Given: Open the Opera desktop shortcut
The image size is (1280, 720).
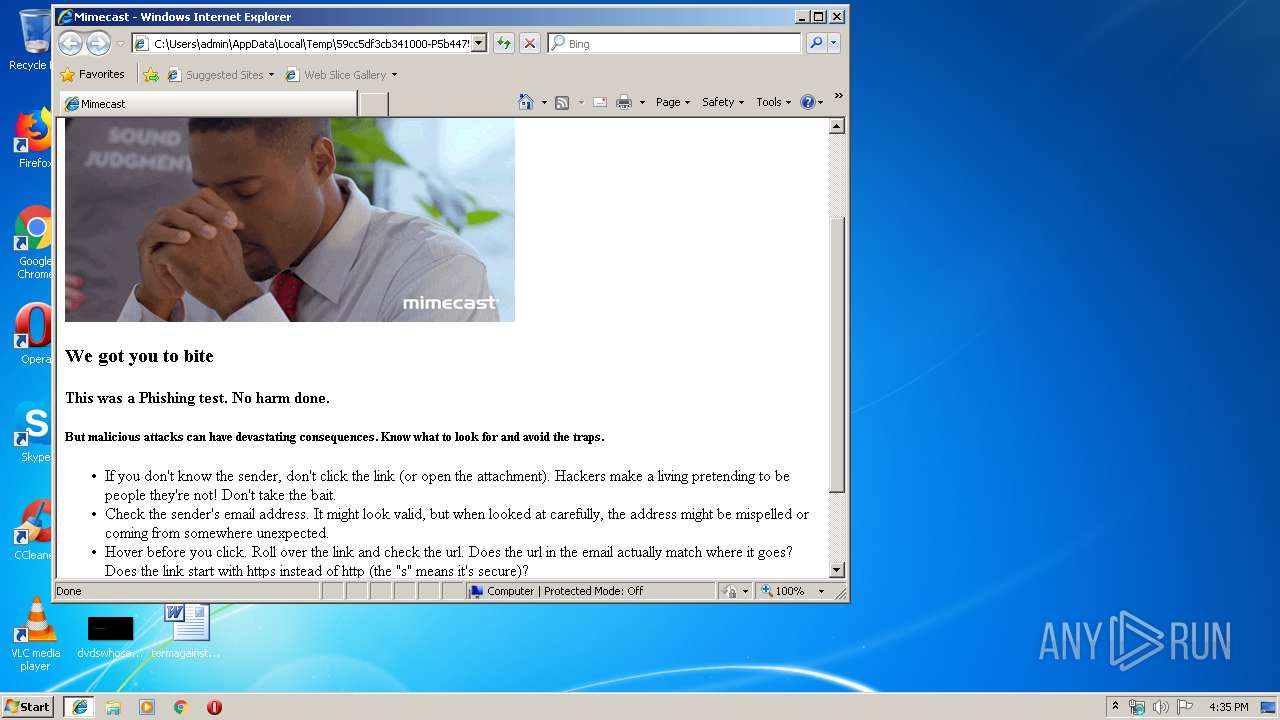Looking at the screenshot, I should click(34, 333).
